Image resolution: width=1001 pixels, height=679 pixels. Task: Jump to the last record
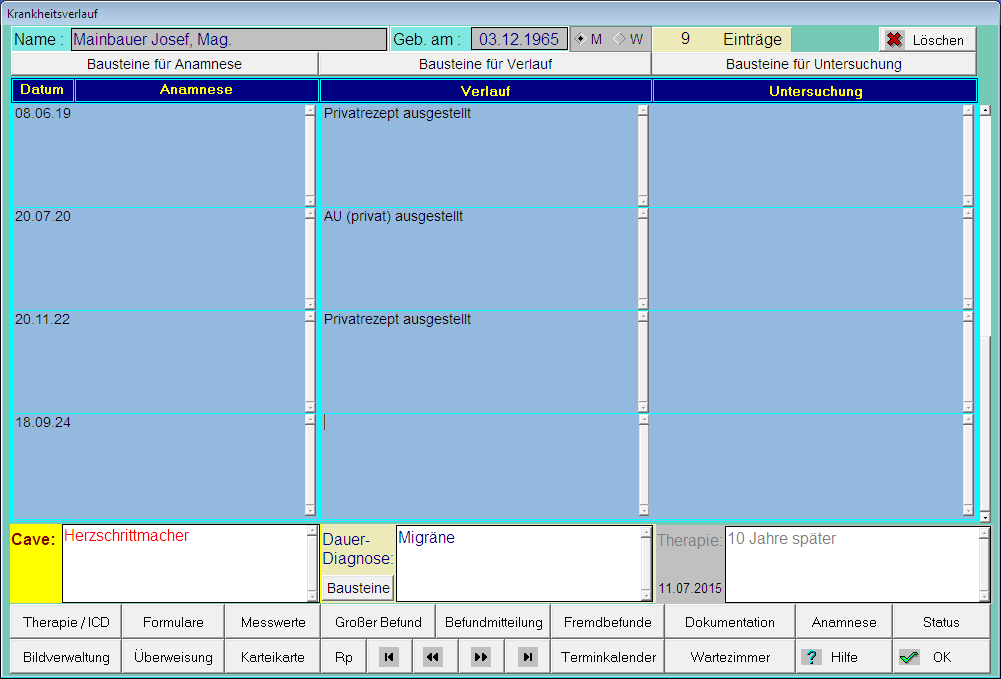point(528,657)
